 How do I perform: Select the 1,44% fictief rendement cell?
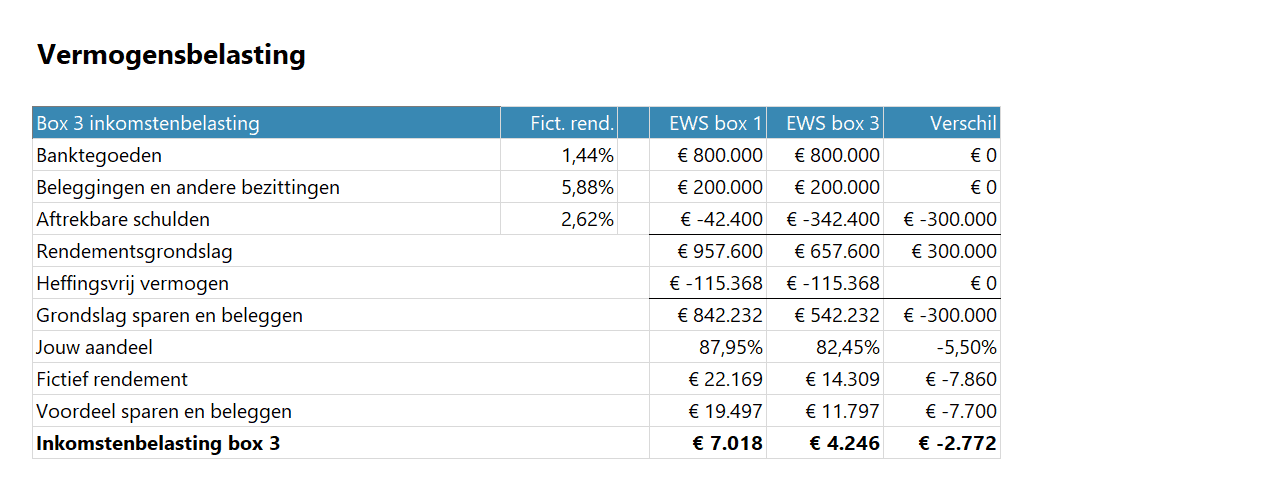coord(587,156)
